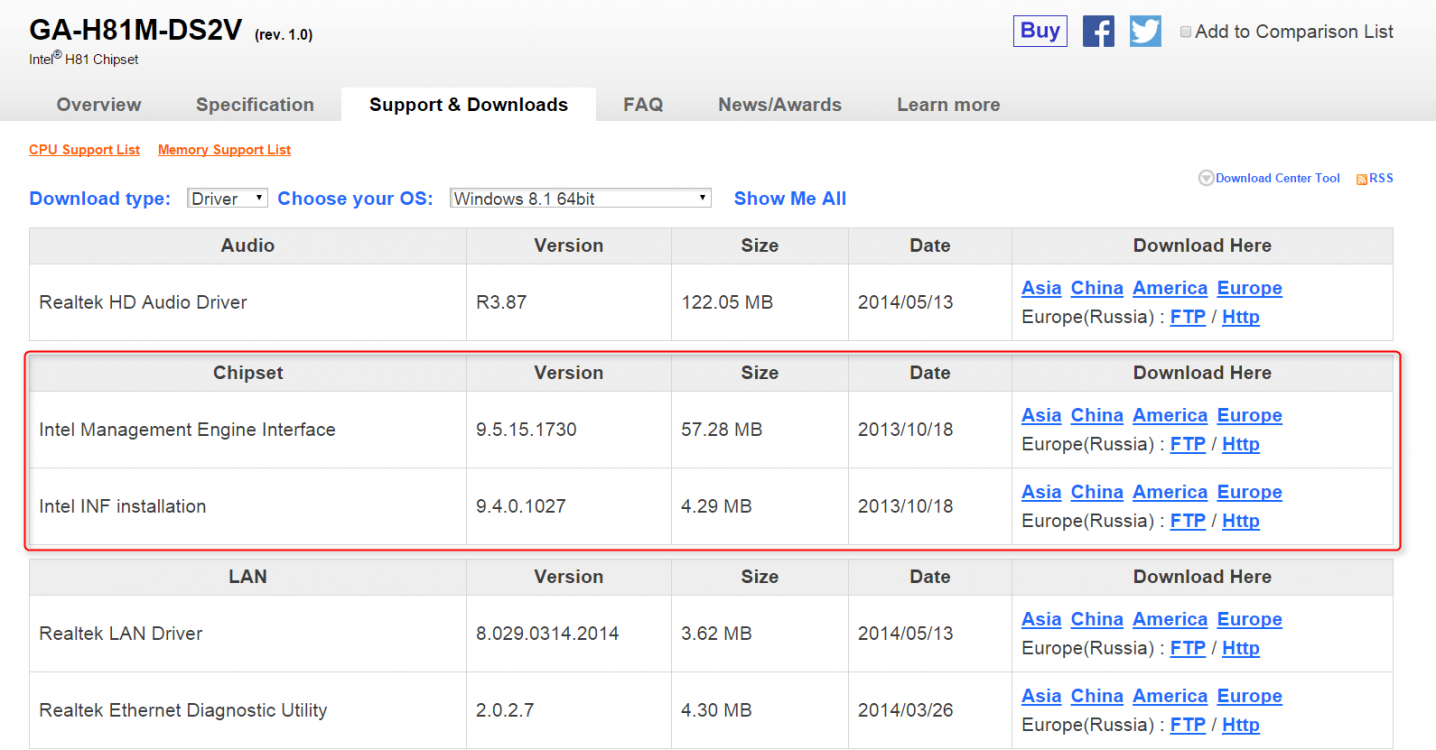This screenshot has width=1436, height=750.
Task: Download Realtek HD Audio Driver from Europe
Action: point(1249,288)
